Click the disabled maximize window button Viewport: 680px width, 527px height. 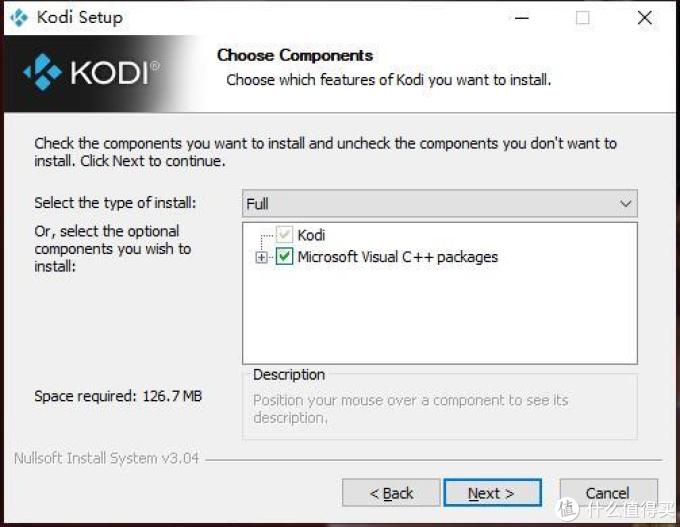pos(582,18)
